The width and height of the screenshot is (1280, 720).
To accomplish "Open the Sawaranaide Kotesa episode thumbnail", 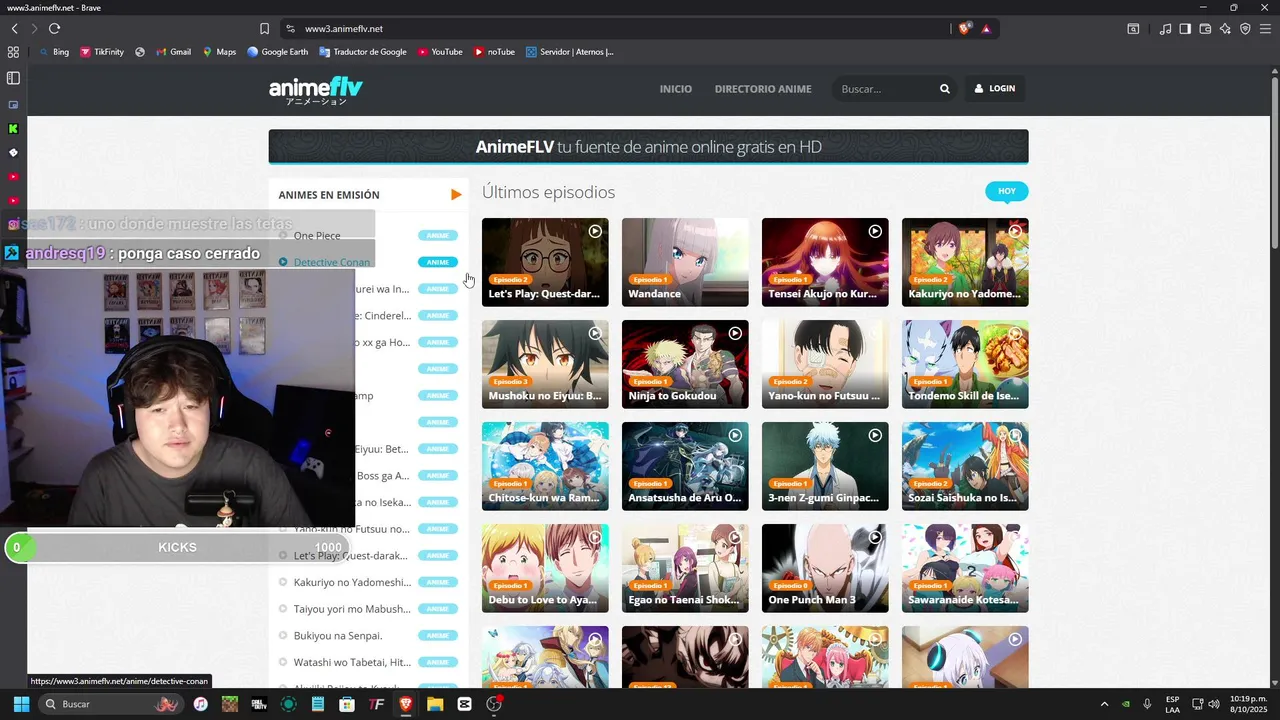I will click(x=965, y=568).
